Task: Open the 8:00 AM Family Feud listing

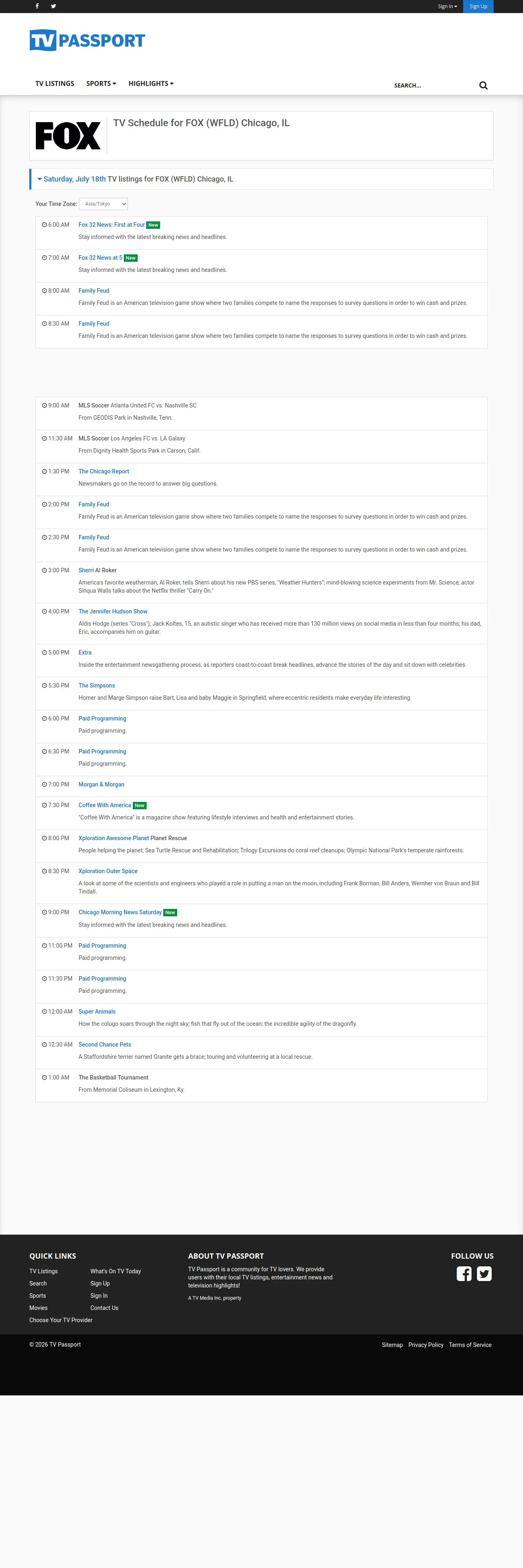Action: pyautogui.click(x=94, y=290)
